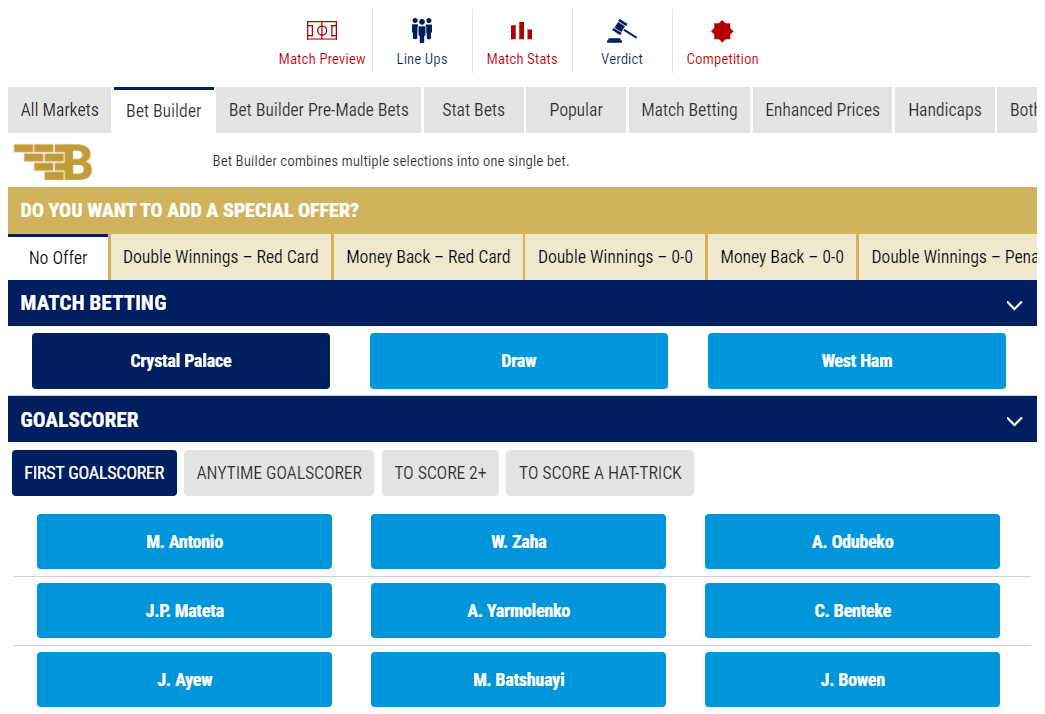Pick M. Antonio as goalscorer
The image size is (1045, 714).
(184, 541)
